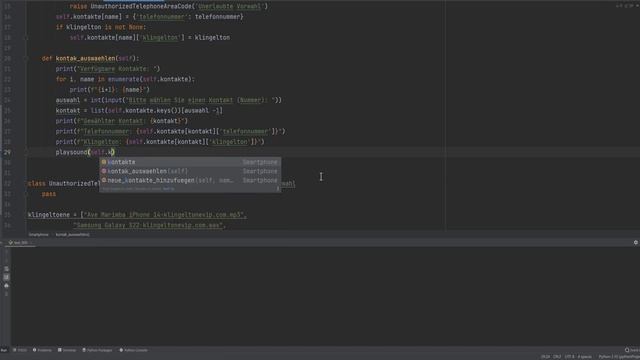Toggle soft-wrap in Run console

click(x=6, y=269)
